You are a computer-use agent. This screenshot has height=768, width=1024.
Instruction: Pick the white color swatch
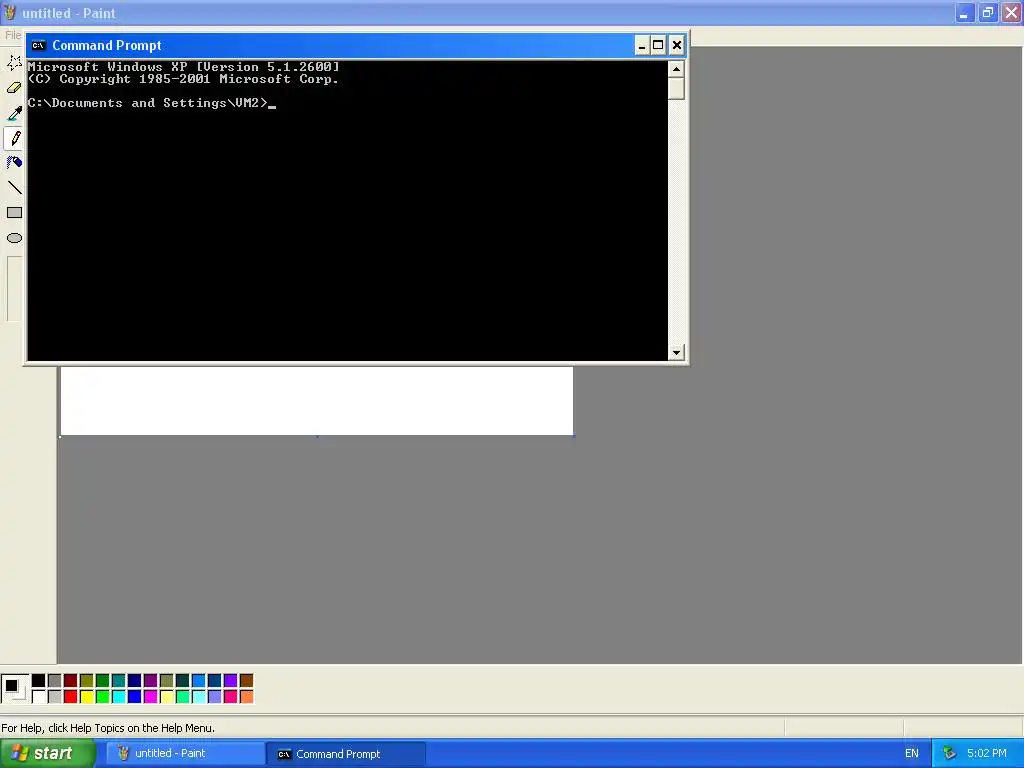39,697
